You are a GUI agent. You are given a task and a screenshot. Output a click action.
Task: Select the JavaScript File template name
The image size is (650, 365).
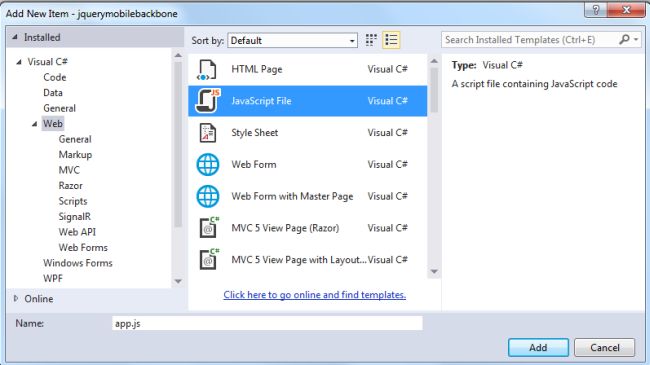coord(261,101)
